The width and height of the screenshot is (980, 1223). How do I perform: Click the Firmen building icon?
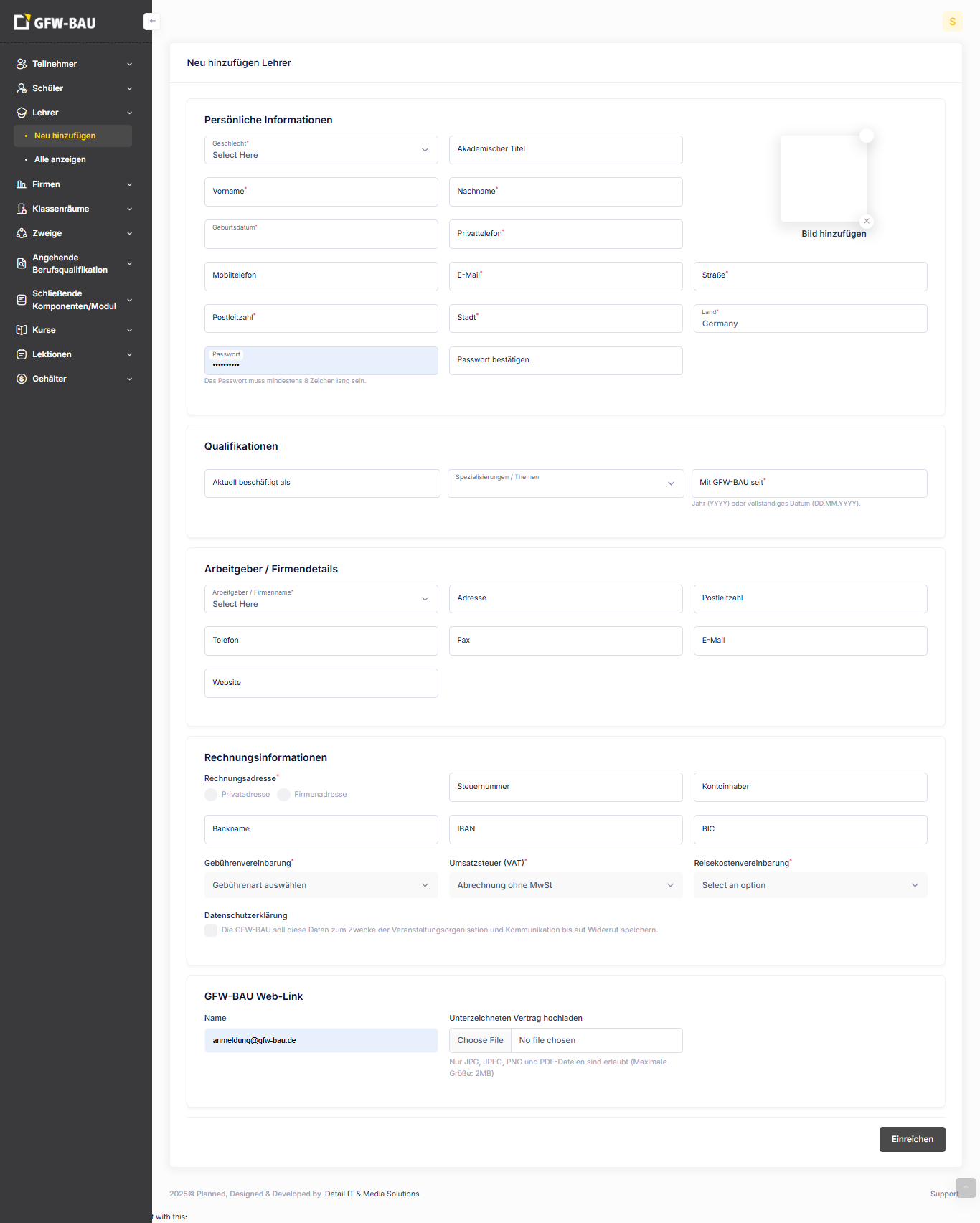click(22, 184)
